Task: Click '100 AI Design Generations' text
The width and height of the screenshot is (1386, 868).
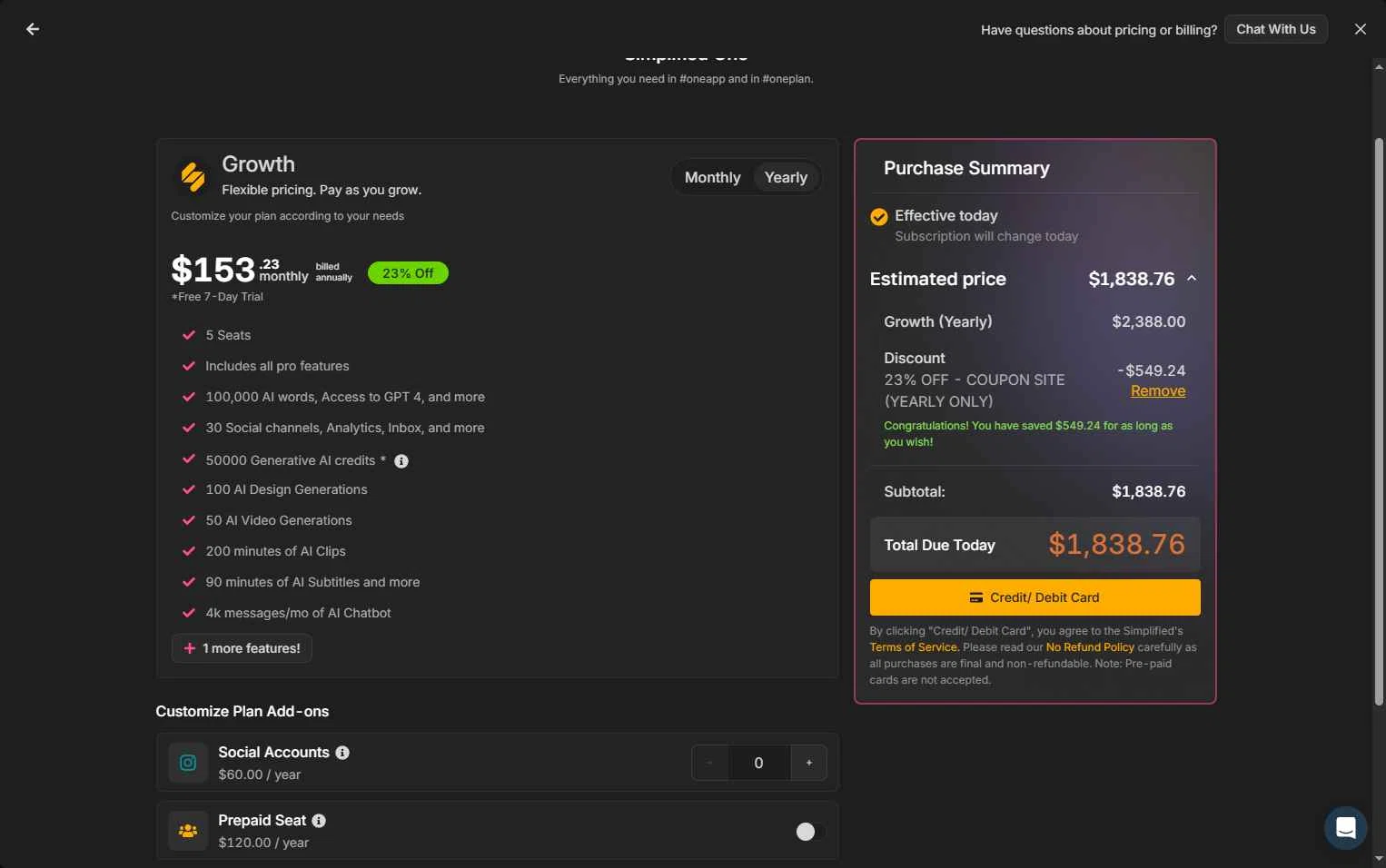Action: coord(286,489)
